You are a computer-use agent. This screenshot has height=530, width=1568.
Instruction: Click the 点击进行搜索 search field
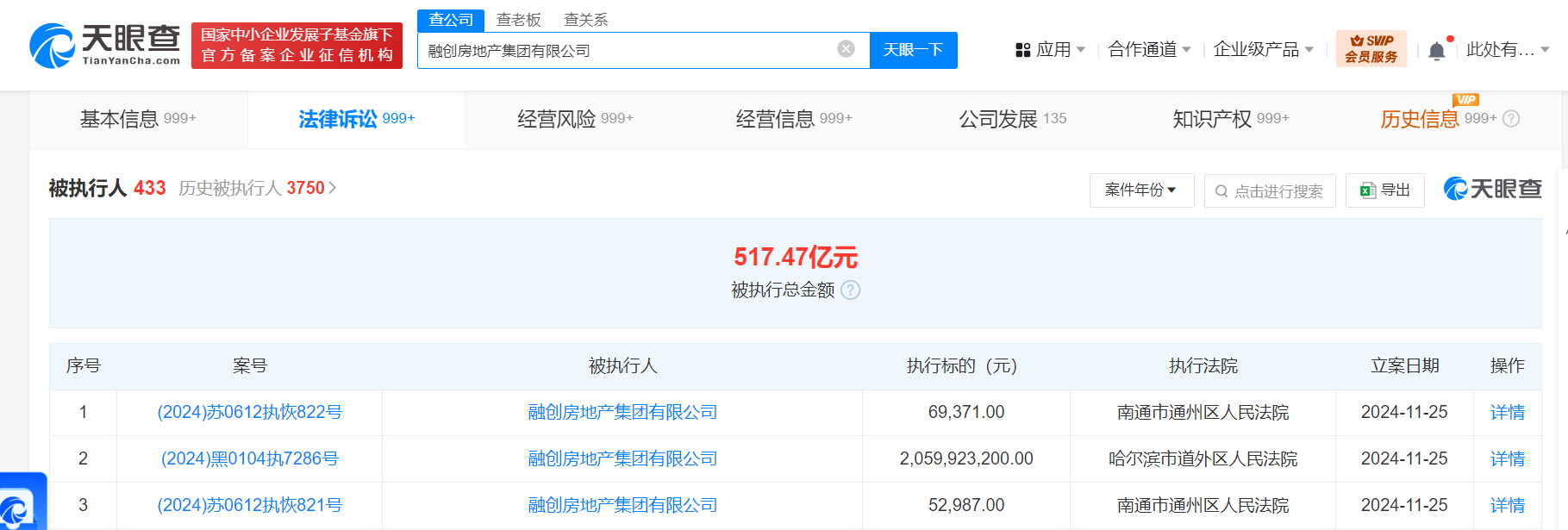coord(1270,190)
